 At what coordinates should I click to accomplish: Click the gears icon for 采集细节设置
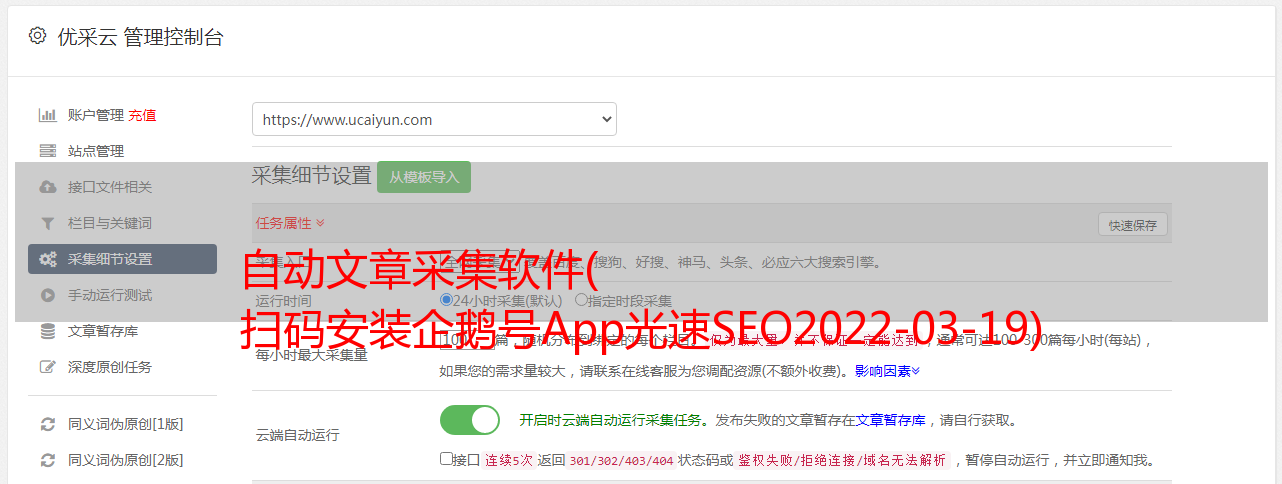[47, 259]
